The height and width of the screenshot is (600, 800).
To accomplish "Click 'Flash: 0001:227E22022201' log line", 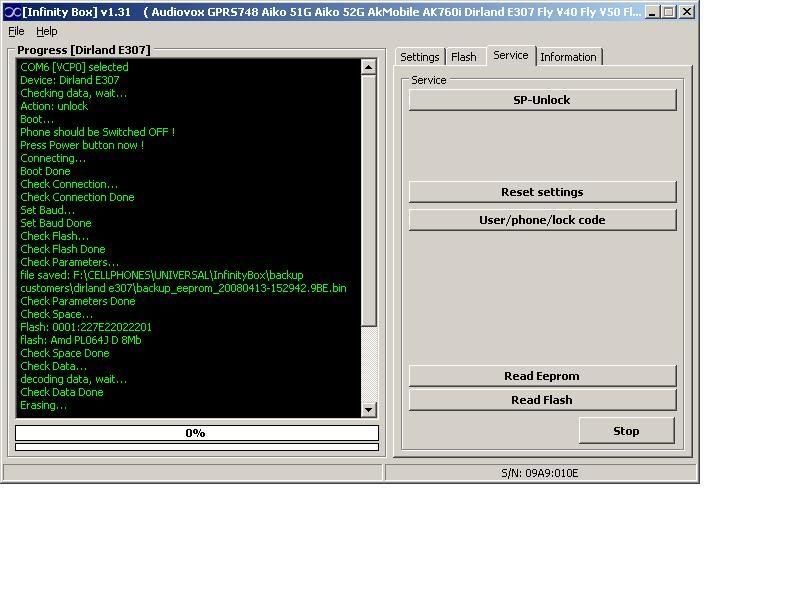I will coord(86,327).
